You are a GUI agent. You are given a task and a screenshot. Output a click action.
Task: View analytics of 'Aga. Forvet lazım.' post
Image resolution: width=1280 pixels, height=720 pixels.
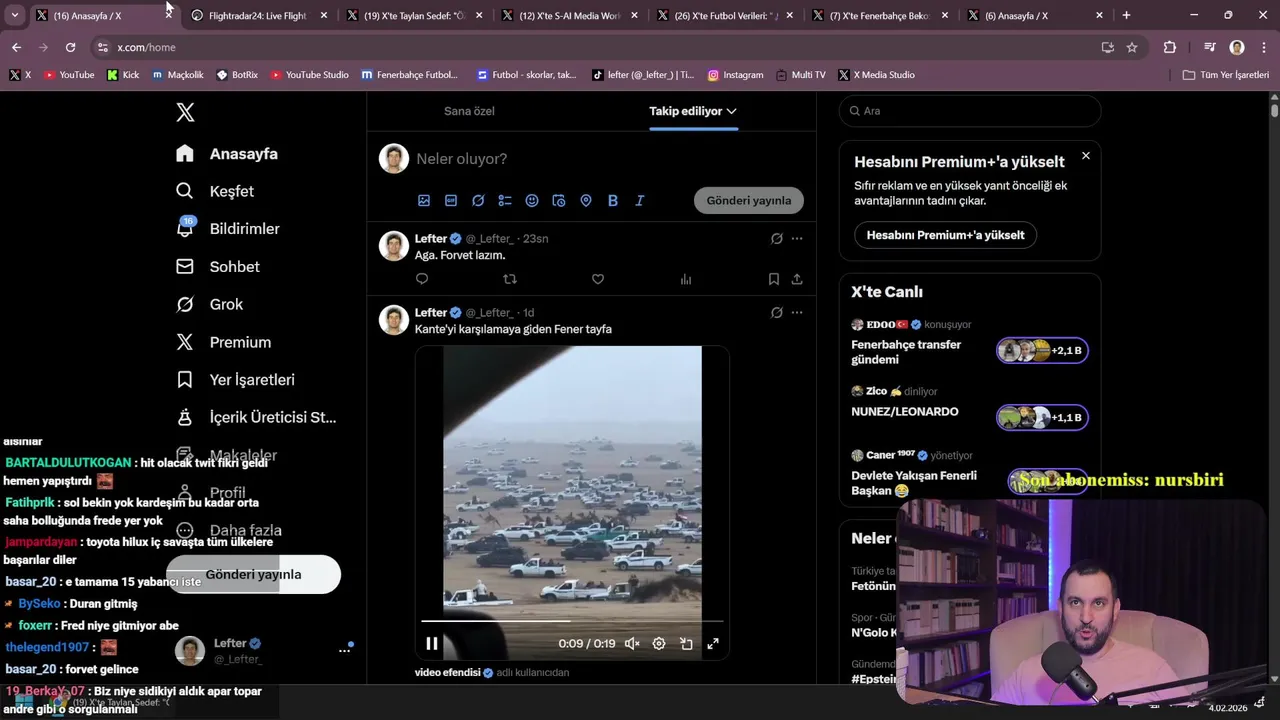(x=686, y=279)
